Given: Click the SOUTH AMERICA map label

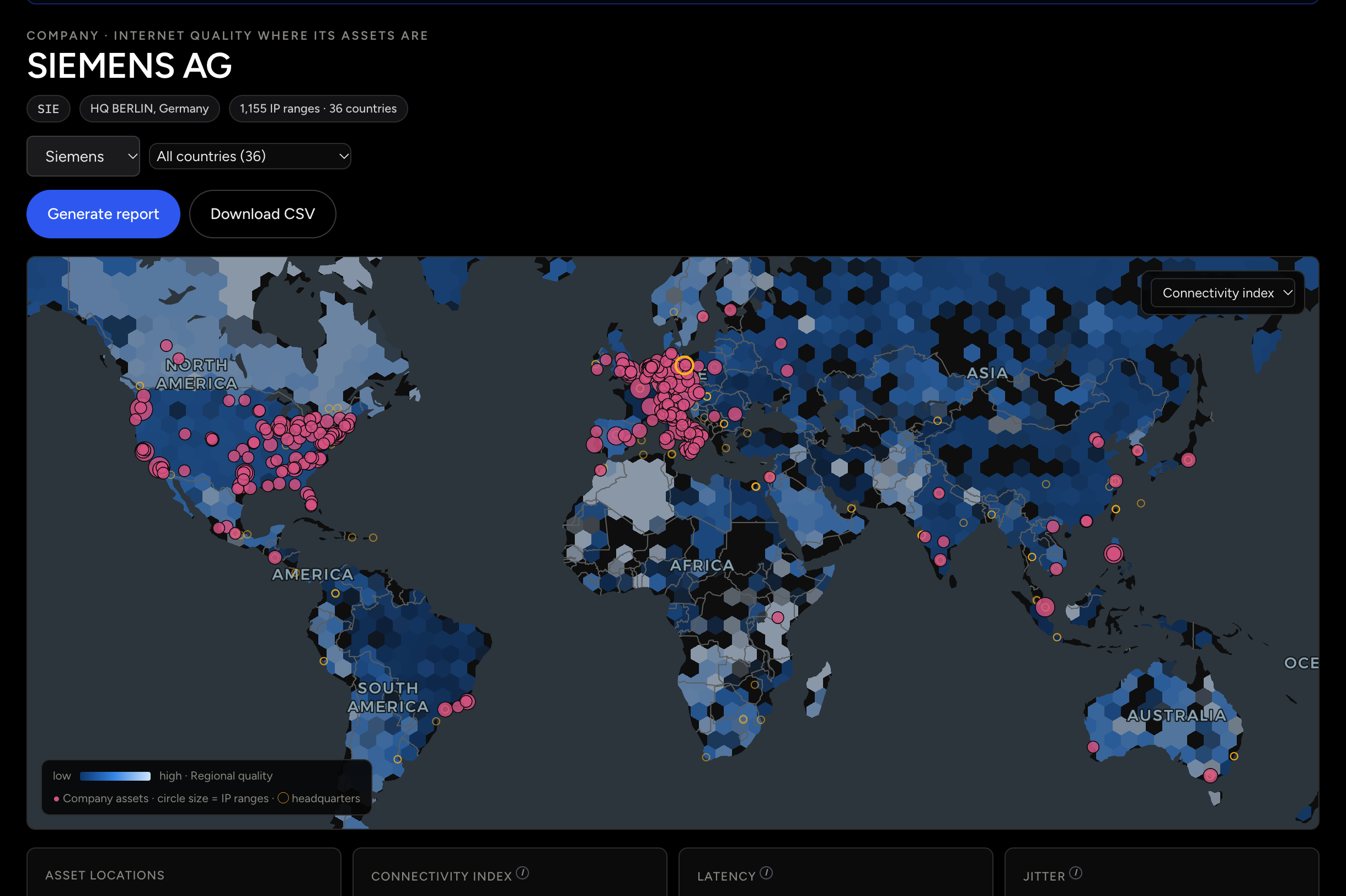Looking at the screenshot, I should click(x=388, y=697).
